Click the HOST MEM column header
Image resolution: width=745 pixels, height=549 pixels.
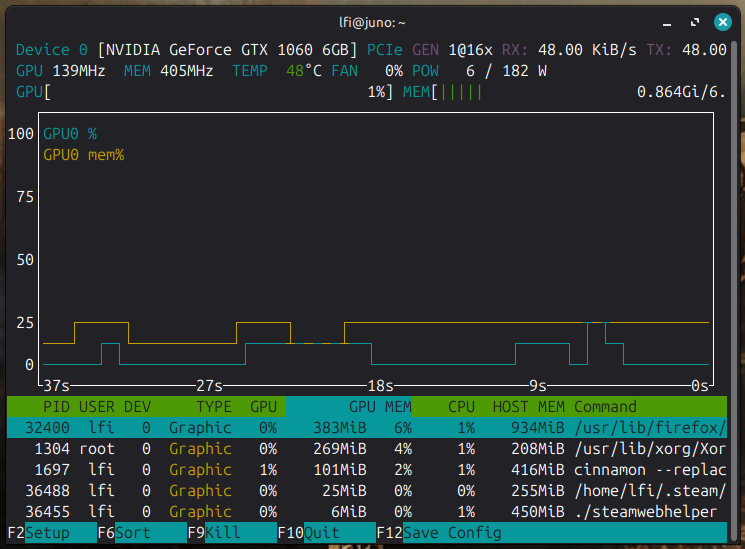pyautogui.click(x=529, y=406)
